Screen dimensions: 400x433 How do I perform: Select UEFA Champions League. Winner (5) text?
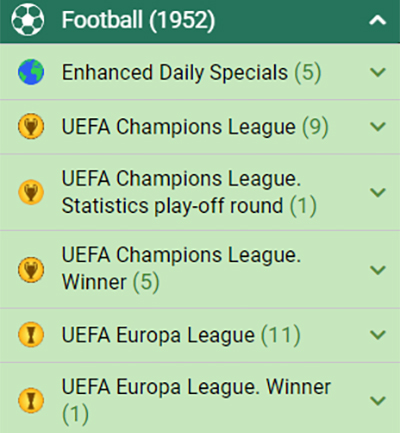182,269
